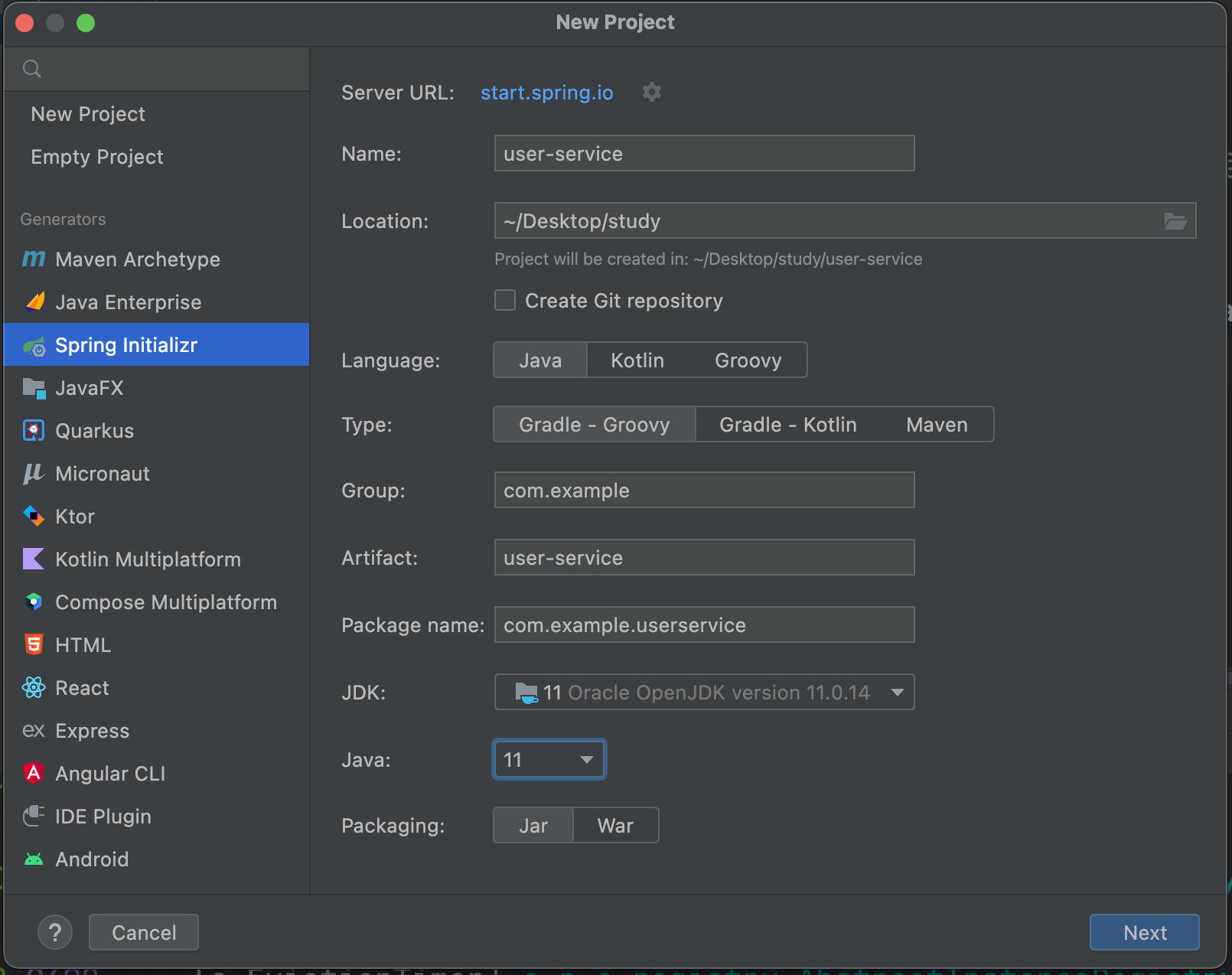Choose Gradle - Groovy build type
The height and width of the screenshot is (975, 1232).
pyautogui.click(x=595, y=424)
